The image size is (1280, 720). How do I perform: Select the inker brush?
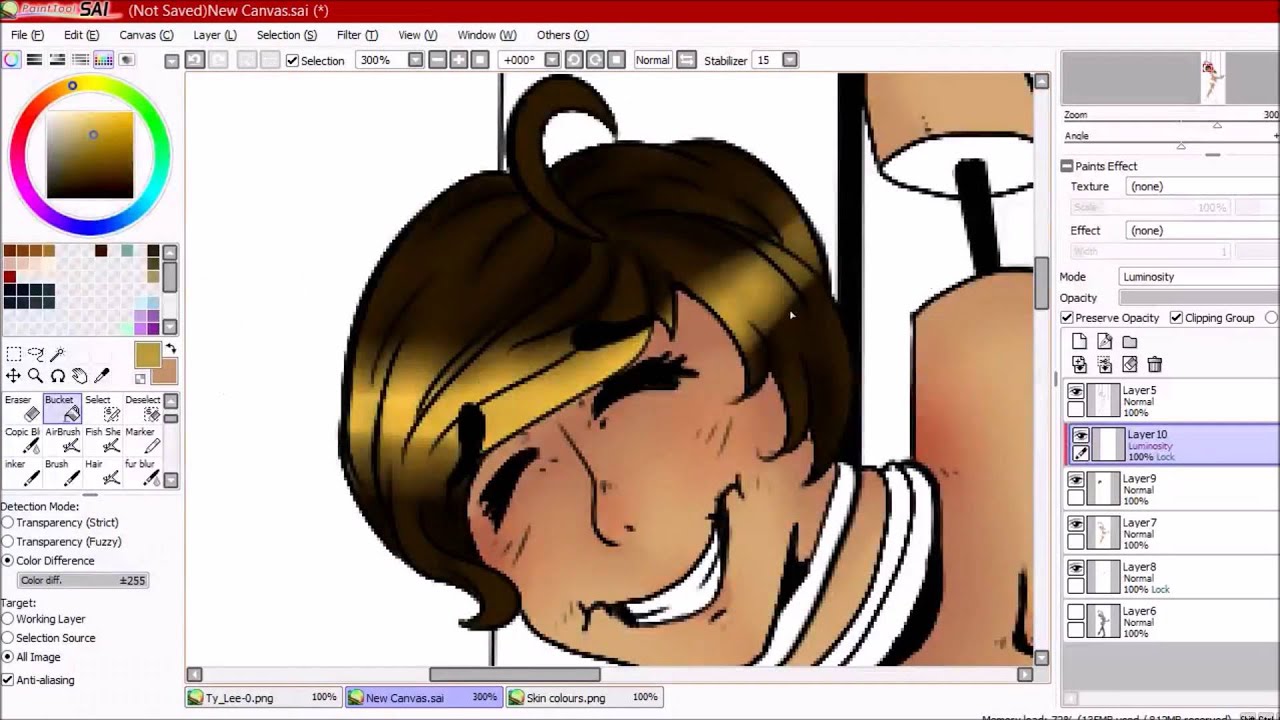coord(22,472)
